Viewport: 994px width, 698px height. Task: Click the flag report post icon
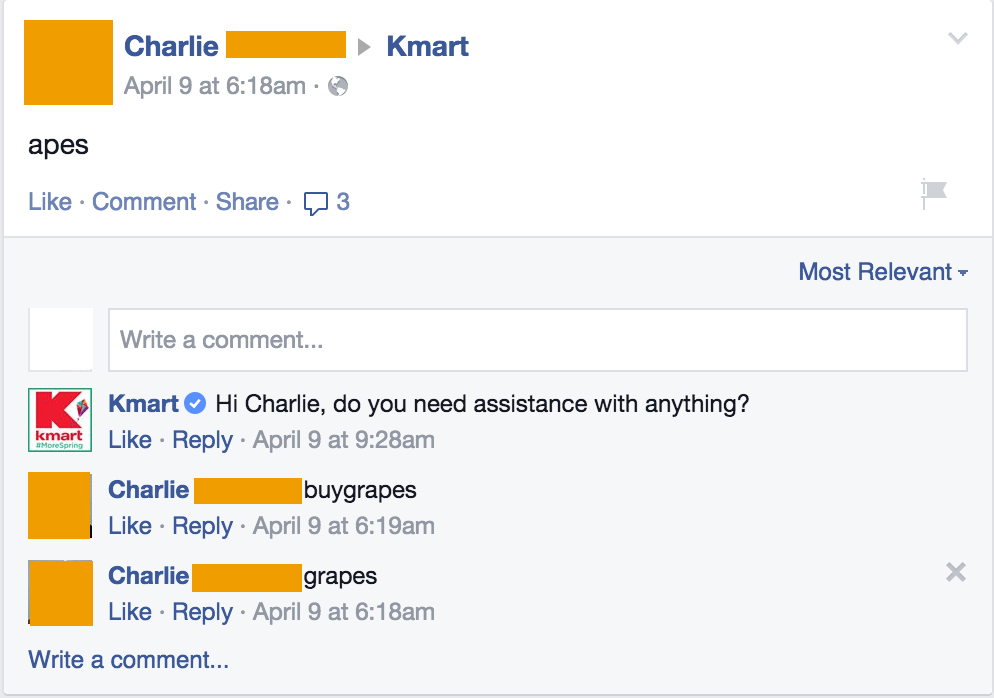(x=934, y=193)
